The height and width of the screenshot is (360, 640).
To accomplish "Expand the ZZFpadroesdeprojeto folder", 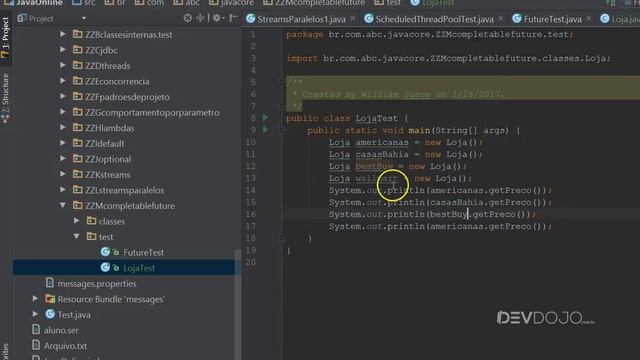I will 63,96.
